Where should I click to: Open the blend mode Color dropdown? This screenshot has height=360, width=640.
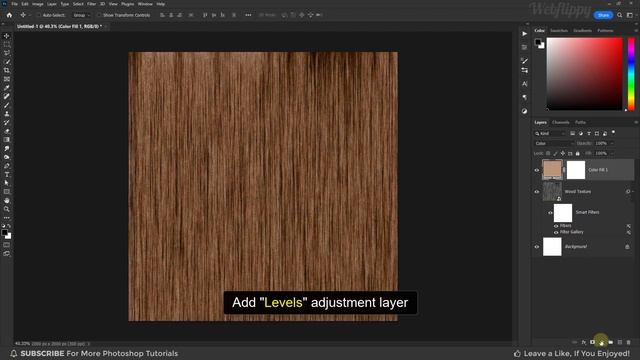point(554,144)
